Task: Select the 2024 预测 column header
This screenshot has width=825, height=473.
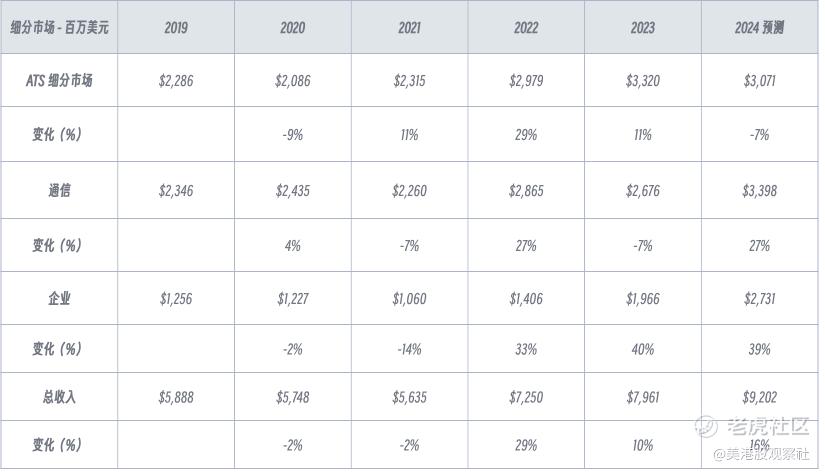Action: click(759, 28)
